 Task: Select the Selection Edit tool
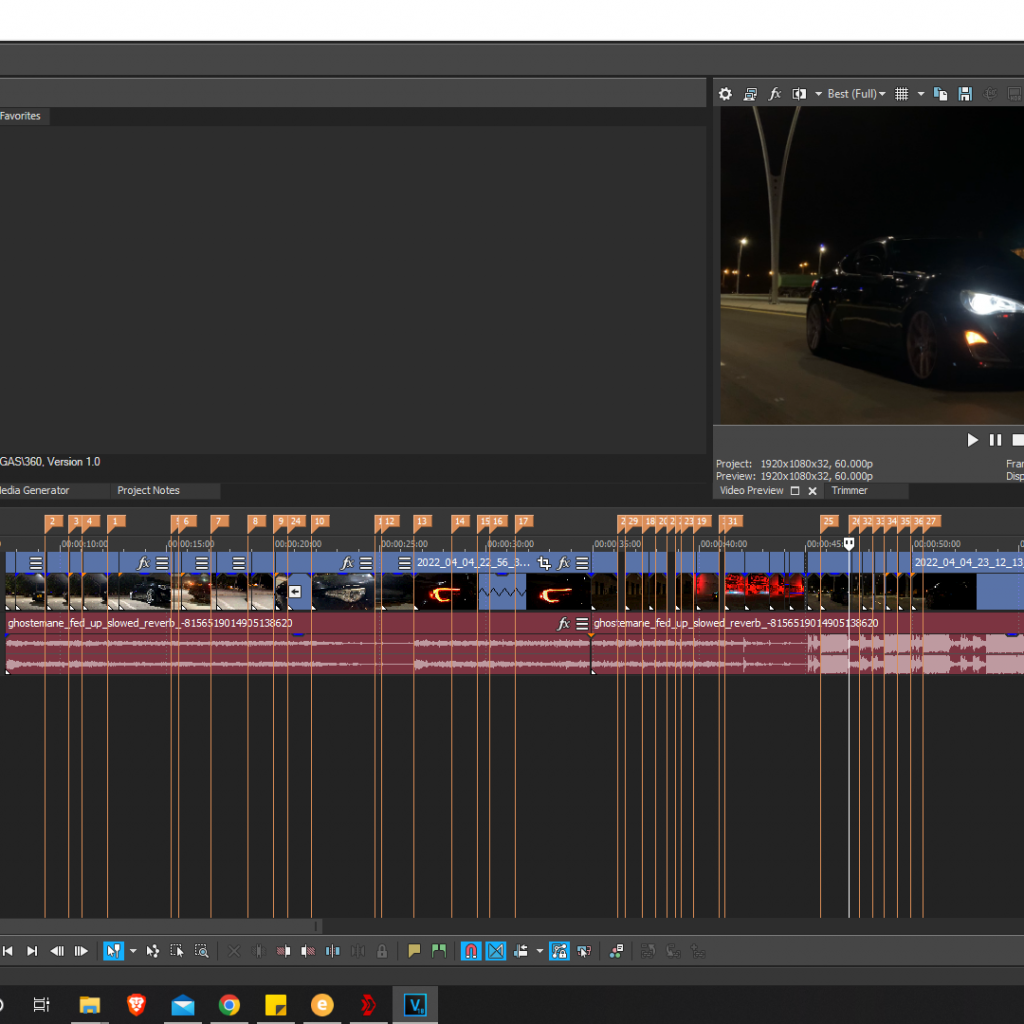177,951
